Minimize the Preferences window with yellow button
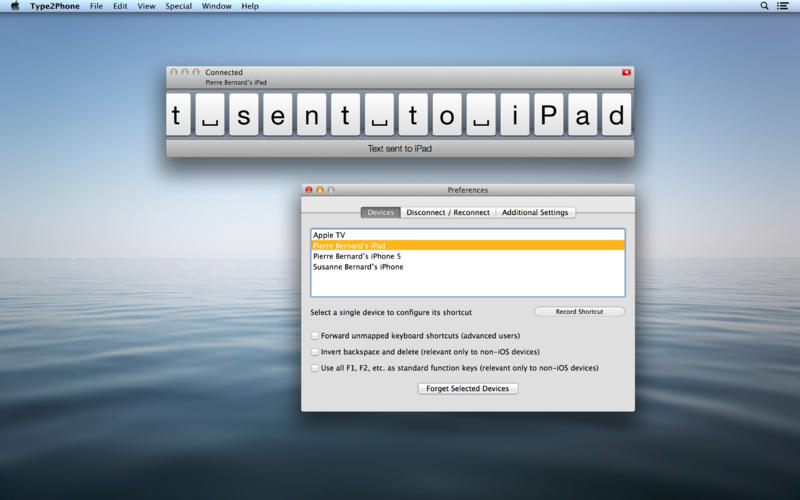 coord(320,190)
